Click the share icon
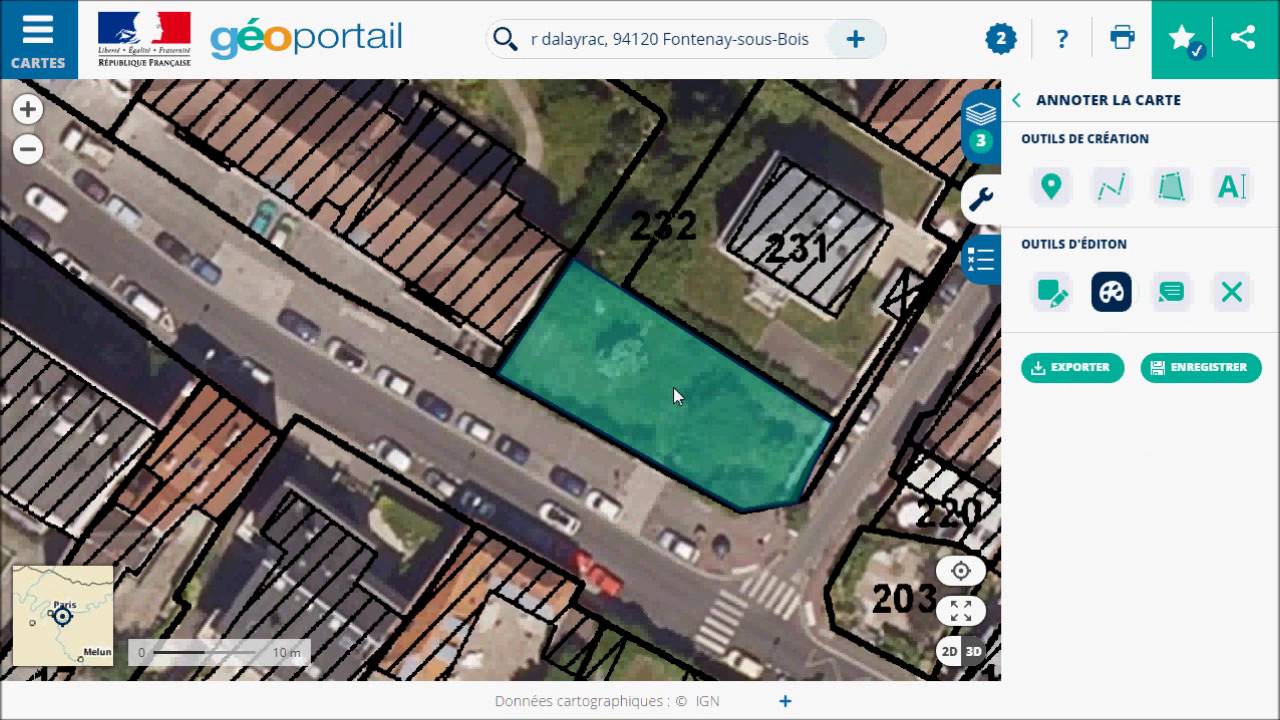Image resolution: width=1280 pixels, height=720 pixels. pyautogui.click(x=1243, y=38)
